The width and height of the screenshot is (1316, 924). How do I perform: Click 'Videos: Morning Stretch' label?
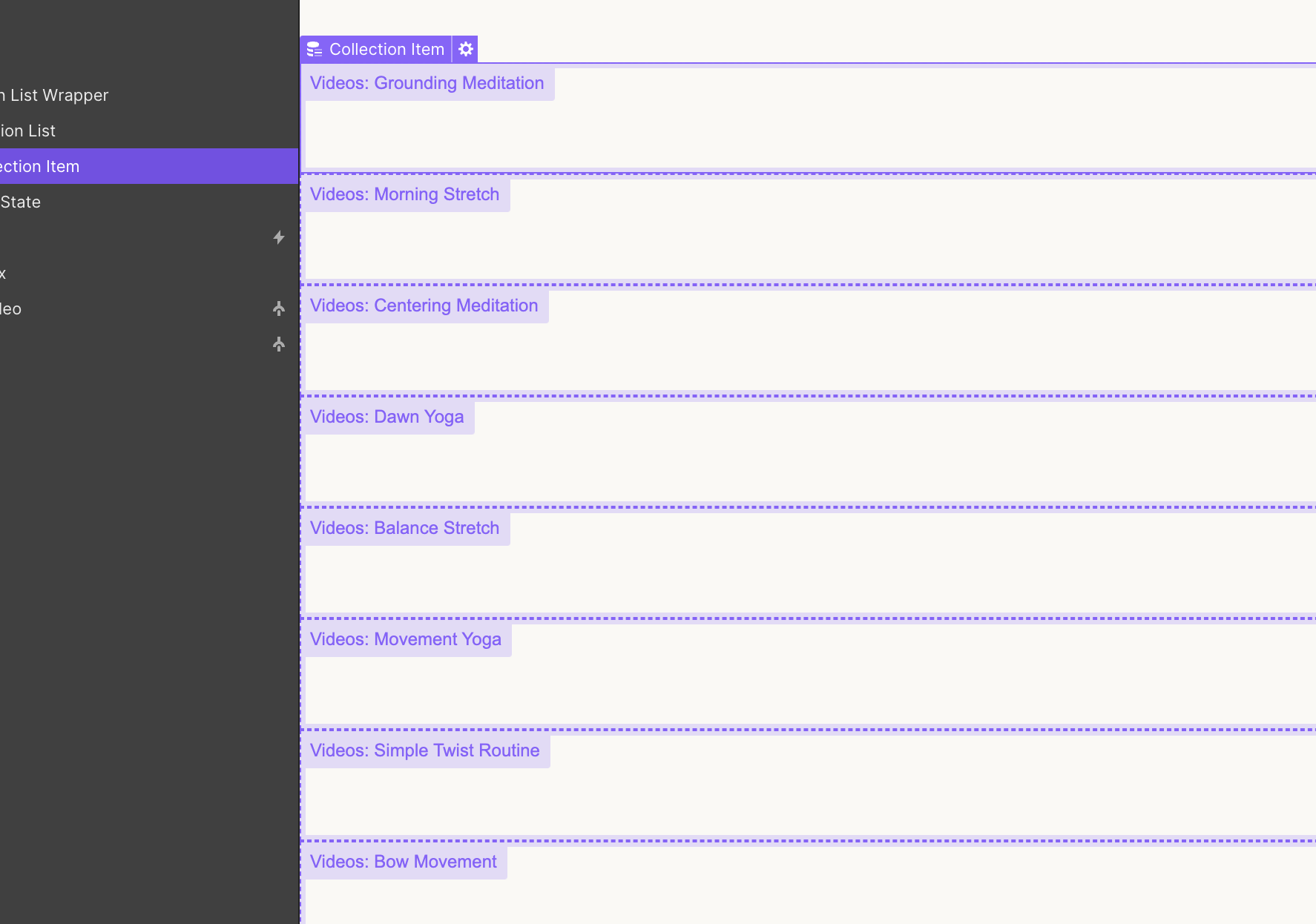click(x=405, y=194)
